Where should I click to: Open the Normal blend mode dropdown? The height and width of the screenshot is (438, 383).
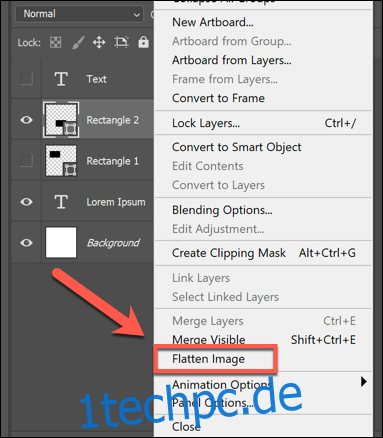coord(79,14)
